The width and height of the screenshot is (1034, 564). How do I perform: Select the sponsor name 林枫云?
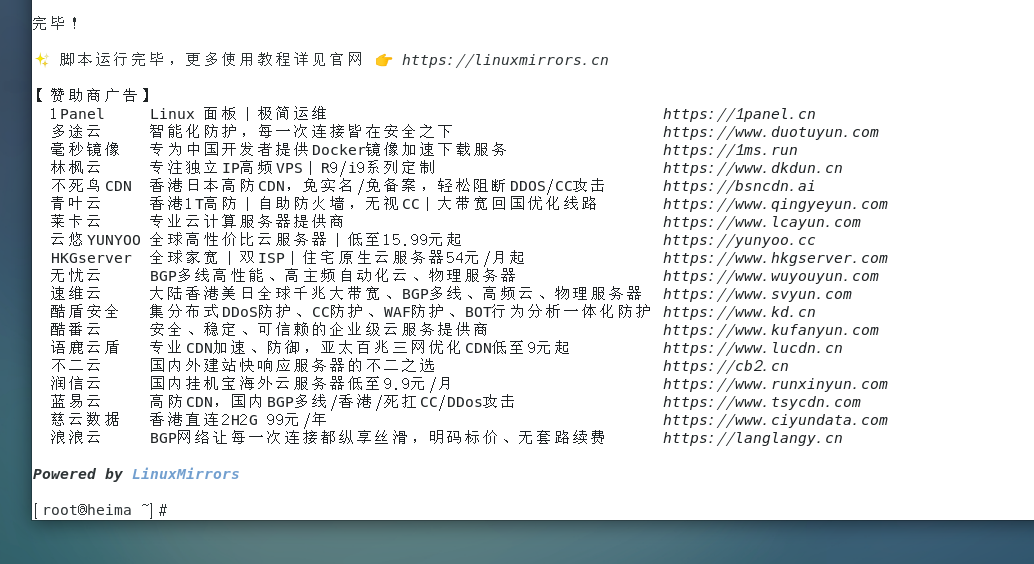click(76, 168)
